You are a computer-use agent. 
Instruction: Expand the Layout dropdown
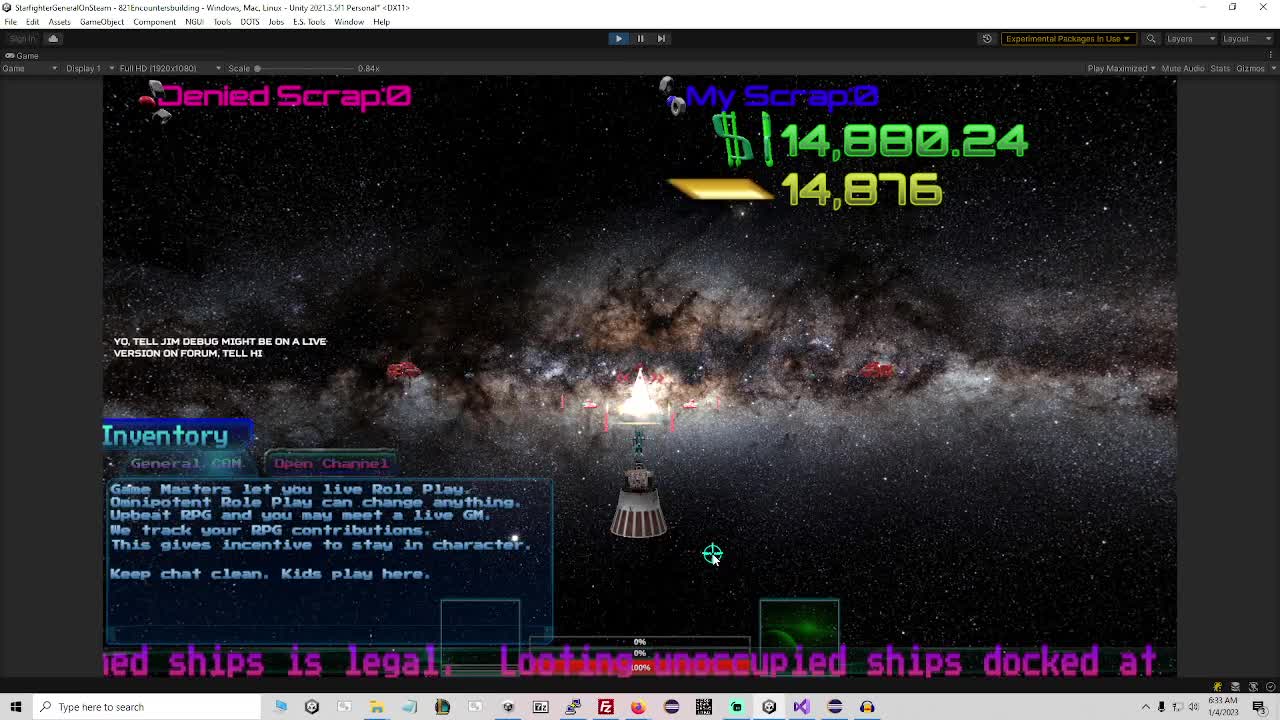(1247, 39)
